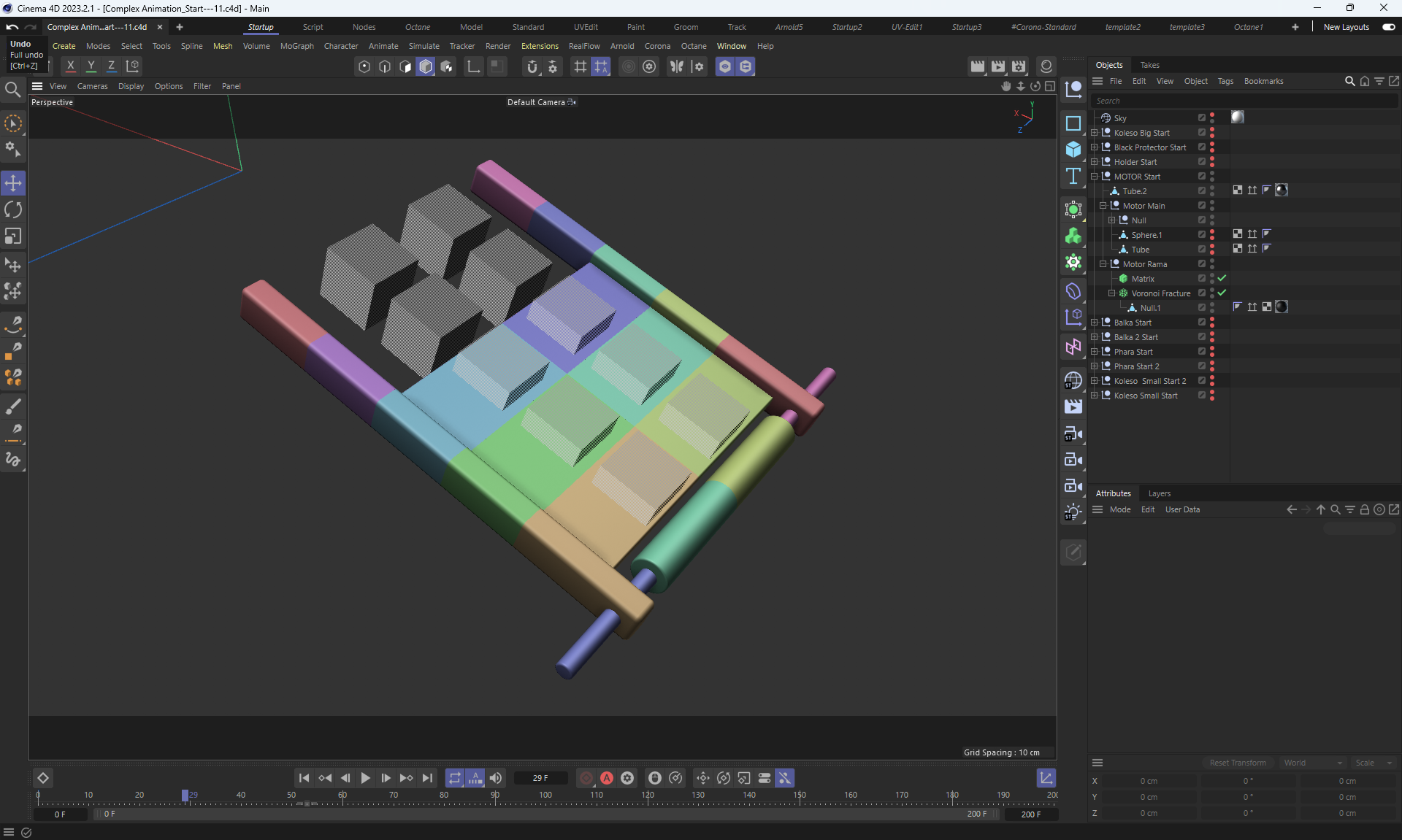This screenshot has height=840, width=1402.
Task: Toggle the X axis lock
Action: (70, 66)
